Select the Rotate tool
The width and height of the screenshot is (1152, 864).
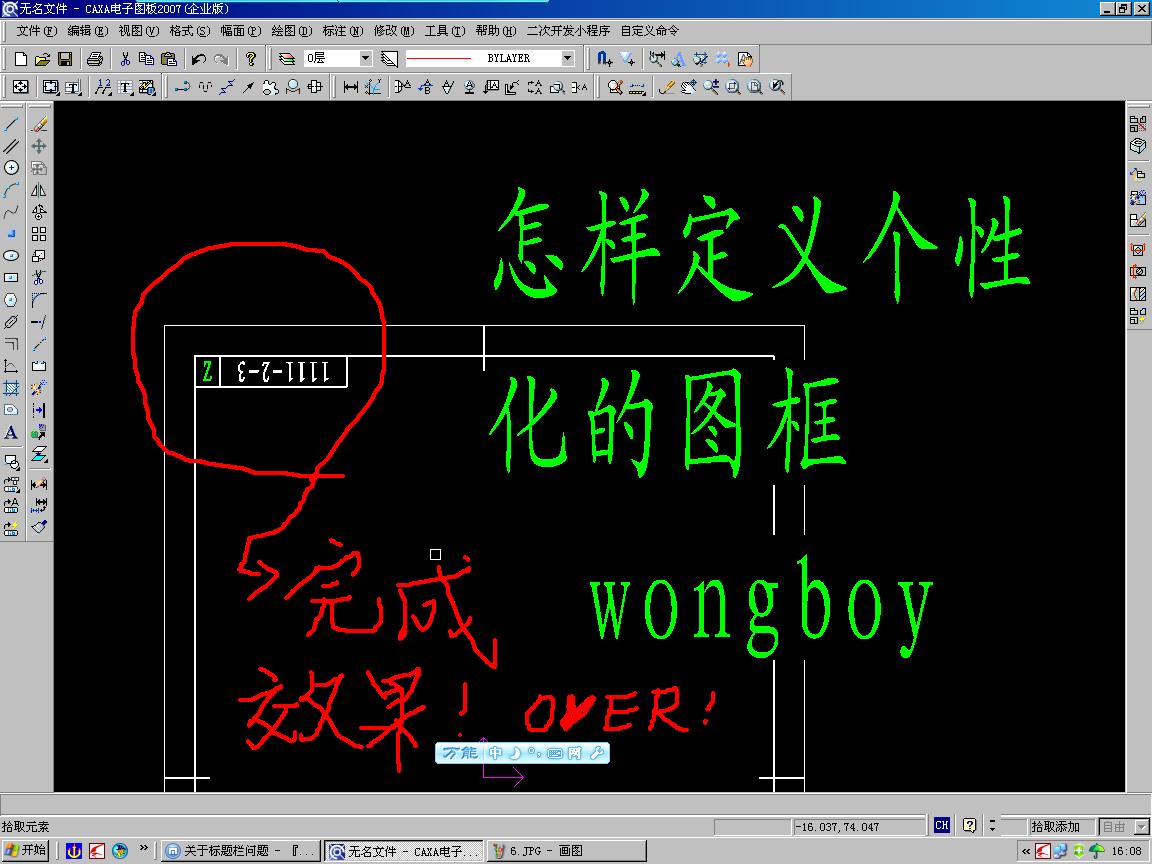[39, 212]
